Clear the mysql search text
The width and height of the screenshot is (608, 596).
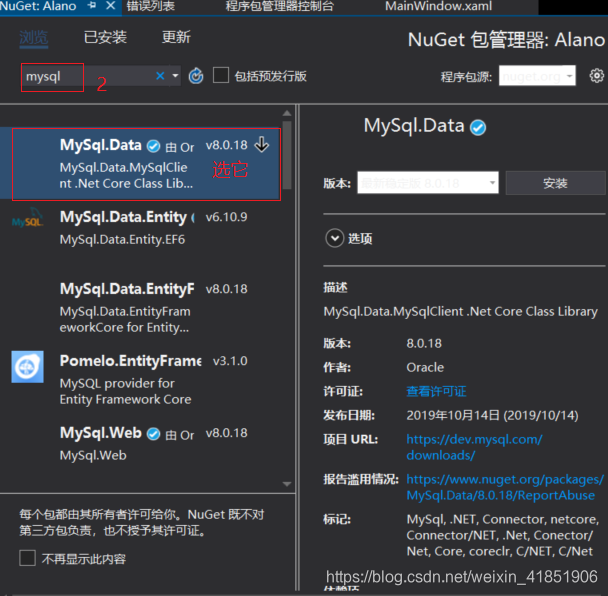pos(160,76)
